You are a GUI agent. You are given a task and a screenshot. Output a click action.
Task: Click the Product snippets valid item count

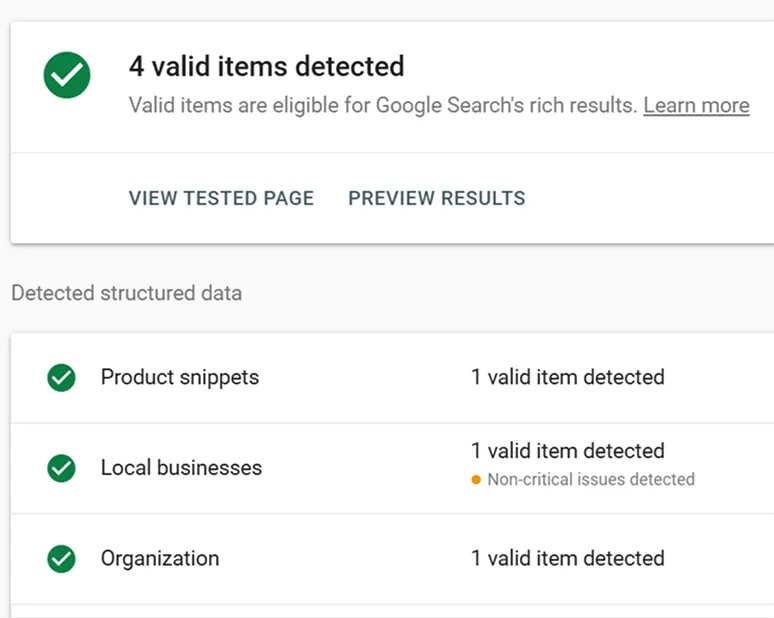[567, 377]
